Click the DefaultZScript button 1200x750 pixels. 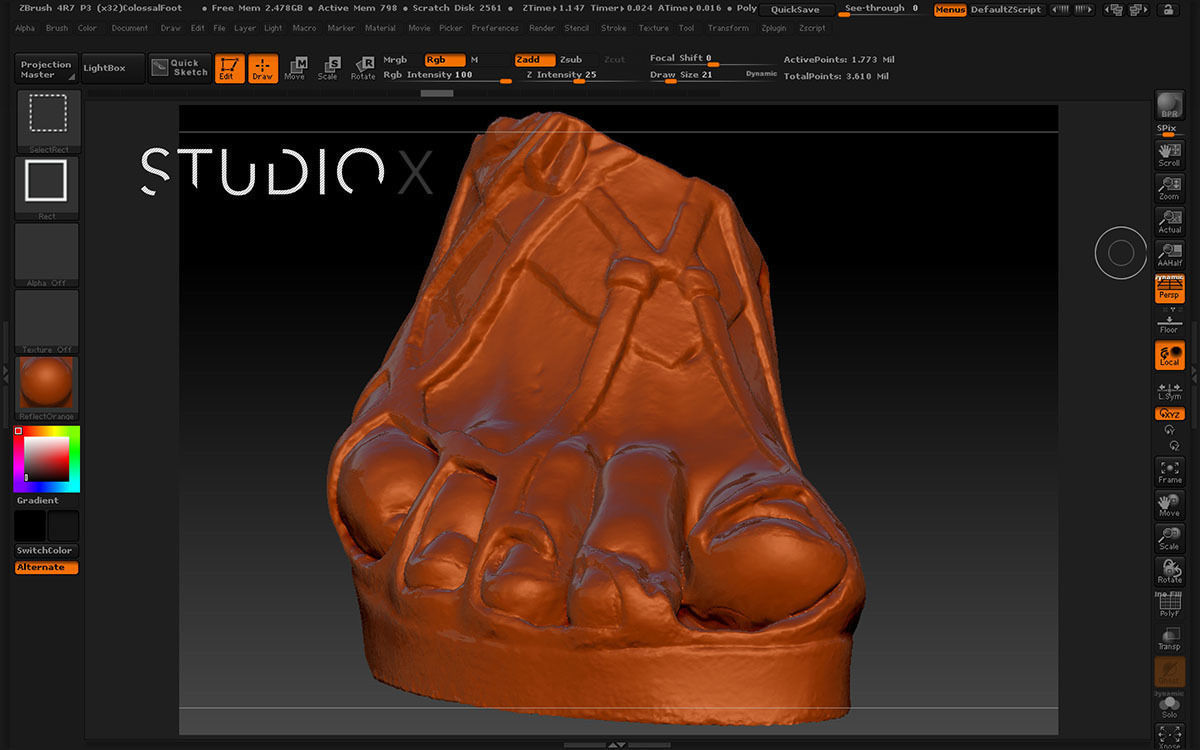pos(1006,10)
